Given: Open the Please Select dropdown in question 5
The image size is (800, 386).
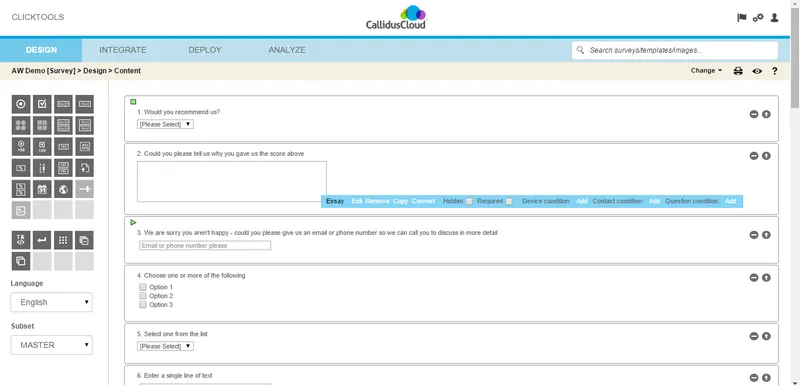Looking at the screenshot, I should point(165,346).
